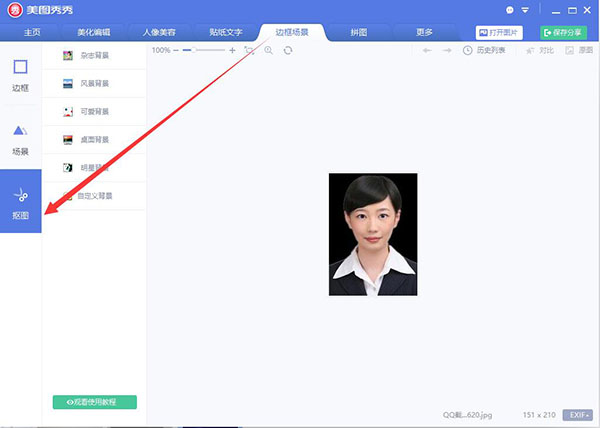This screenshot has width=600, height=428.
Task: Click the rotate/refresh icon
Action: click(288, 50)
